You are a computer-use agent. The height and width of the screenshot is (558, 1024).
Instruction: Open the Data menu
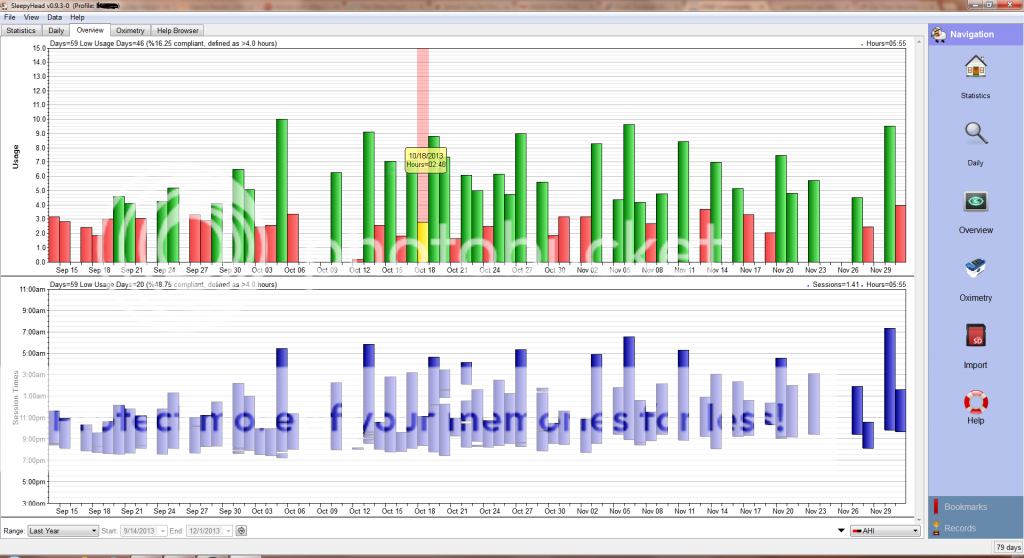click(54, 17)
